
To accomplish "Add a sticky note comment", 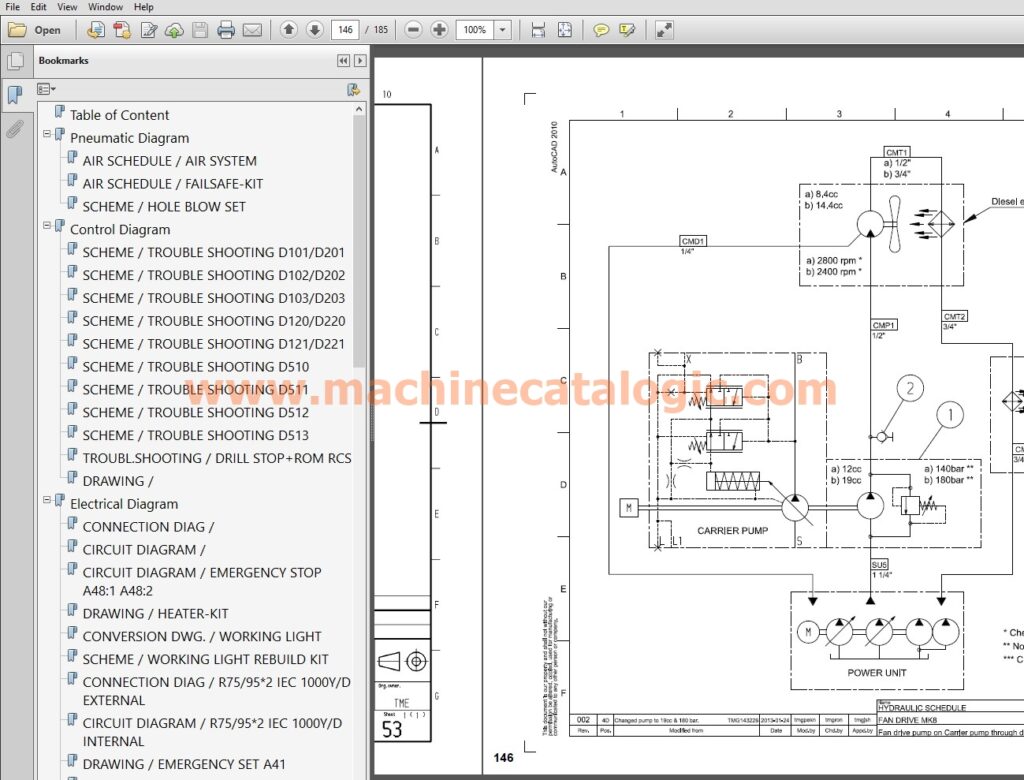I will (x=601, y=29).
